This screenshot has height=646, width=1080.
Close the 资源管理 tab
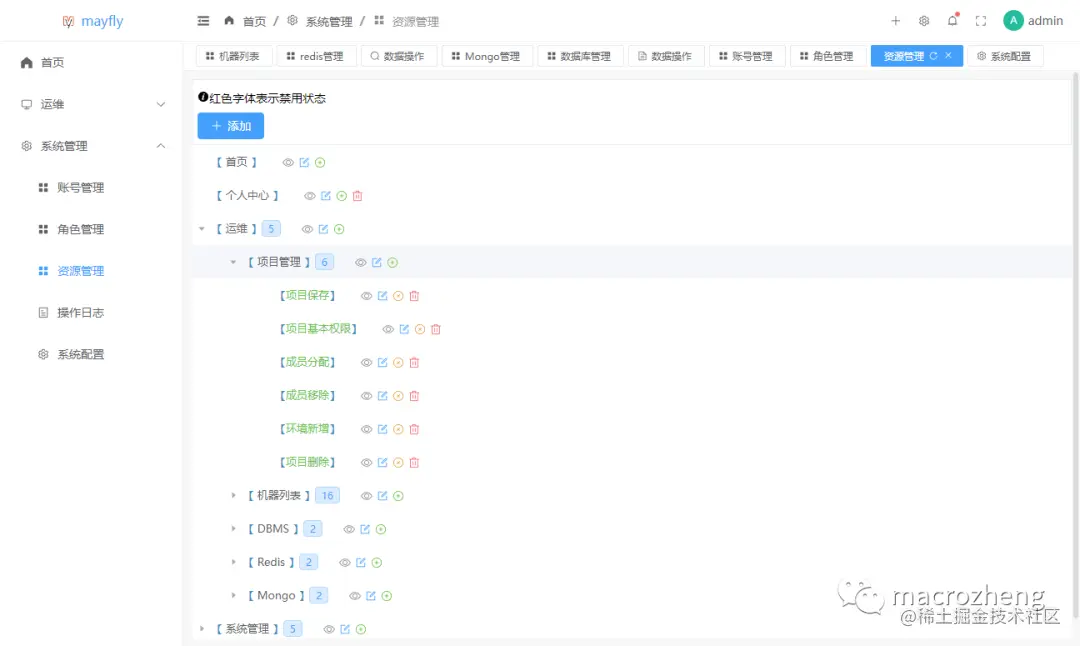point(948,56)
